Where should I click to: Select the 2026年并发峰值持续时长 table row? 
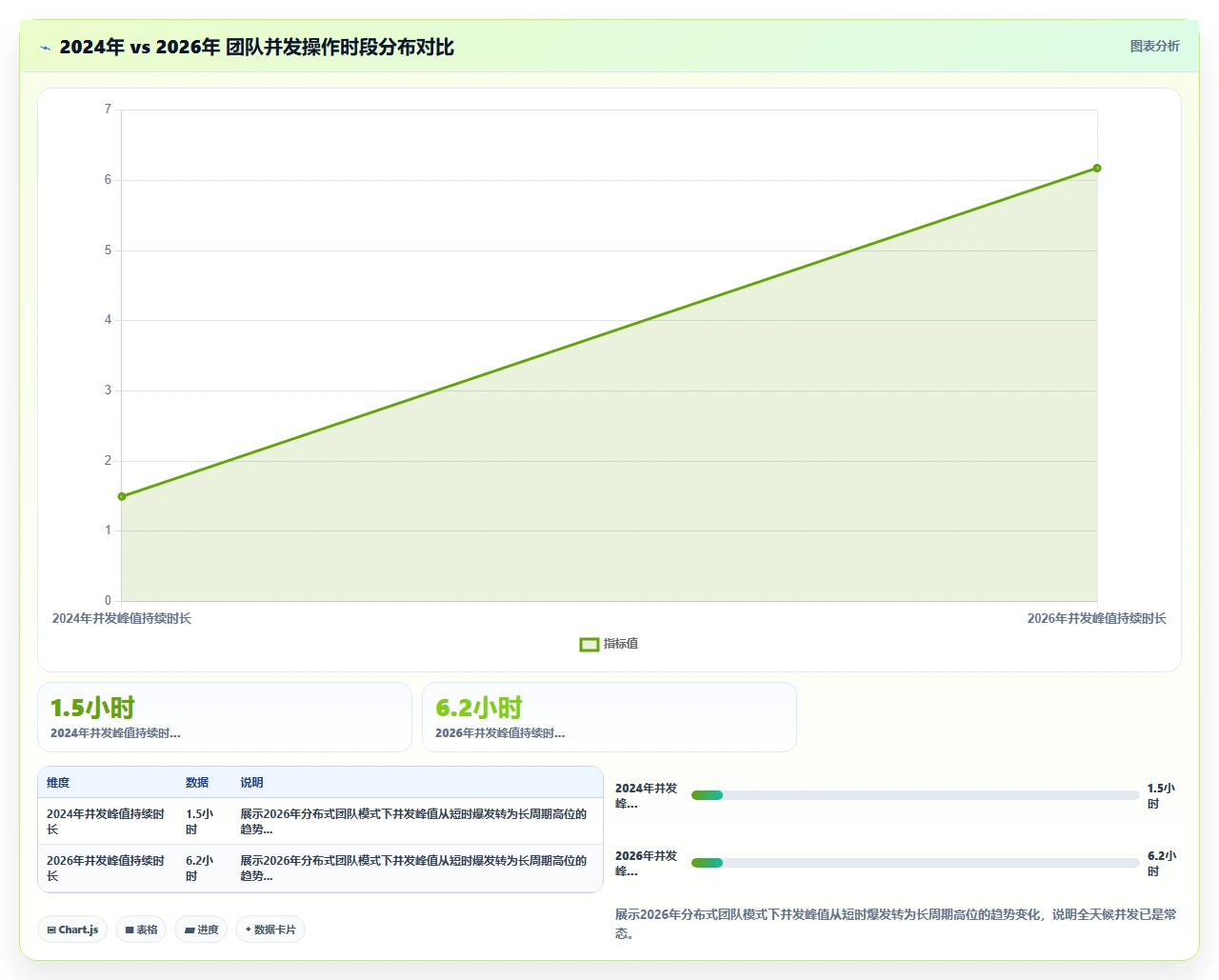pos(320,869)
